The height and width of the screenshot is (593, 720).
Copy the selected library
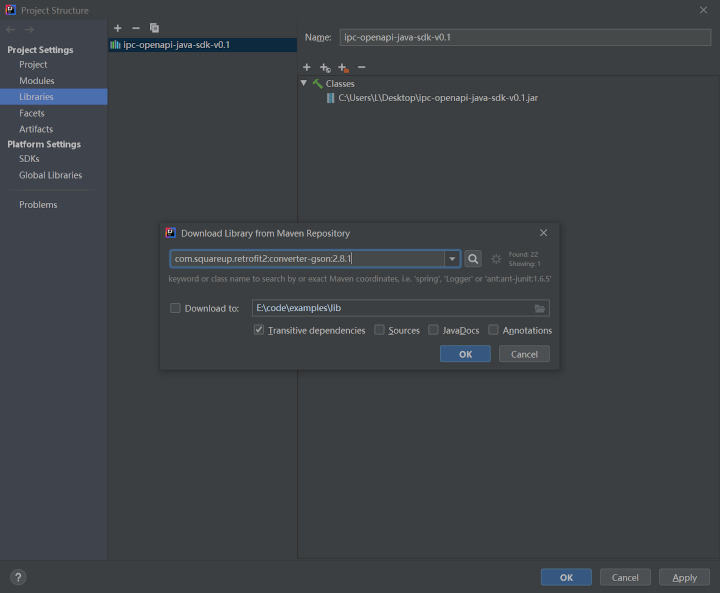click(154, 28)
